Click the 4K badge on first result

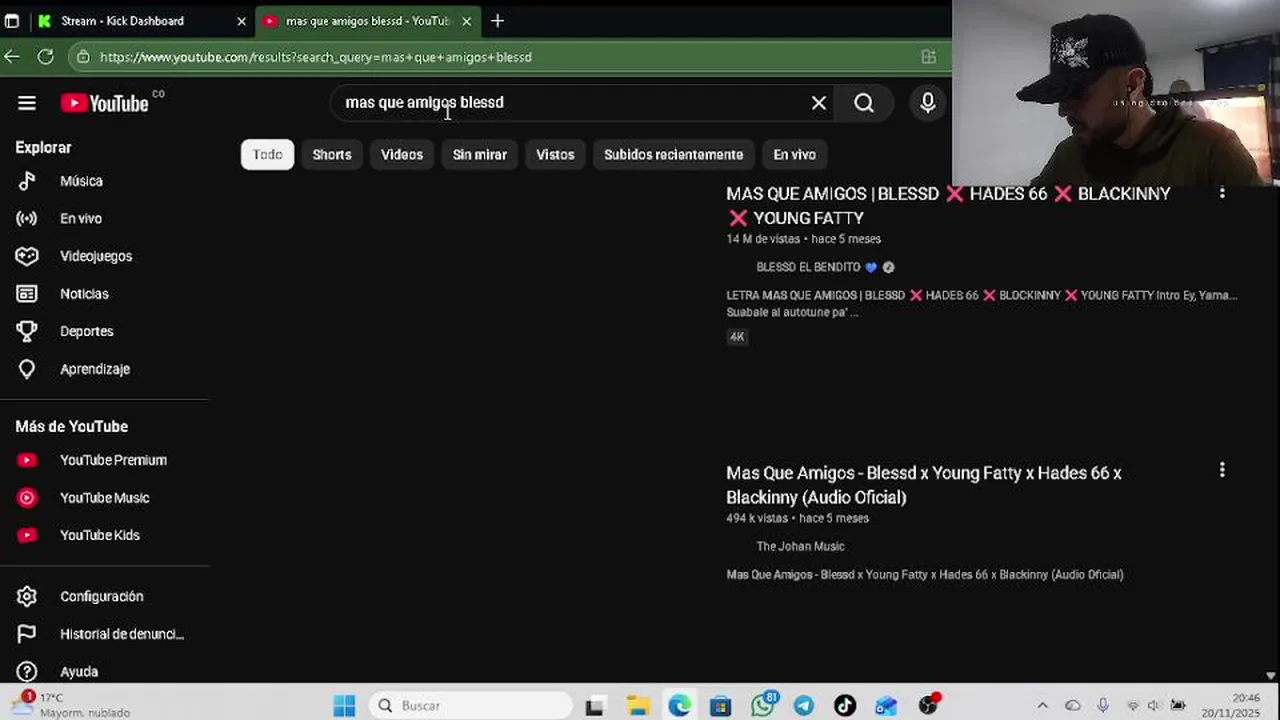(x=737, y=337)
